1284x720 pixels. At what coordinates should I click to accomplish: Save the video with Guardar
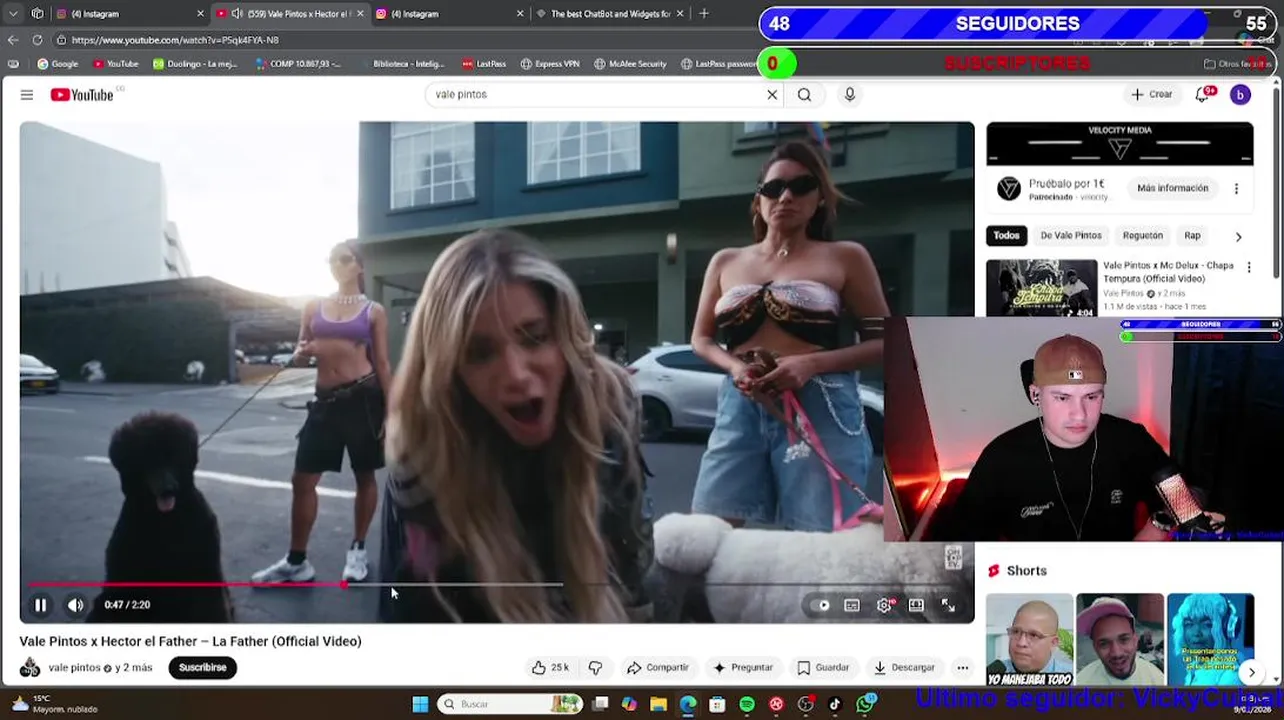click(823, 667)
